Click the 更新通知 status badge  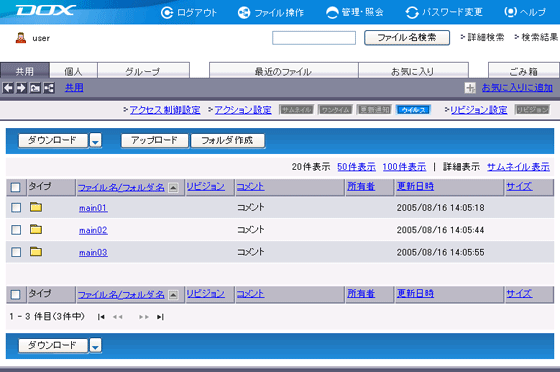point(374,110)
